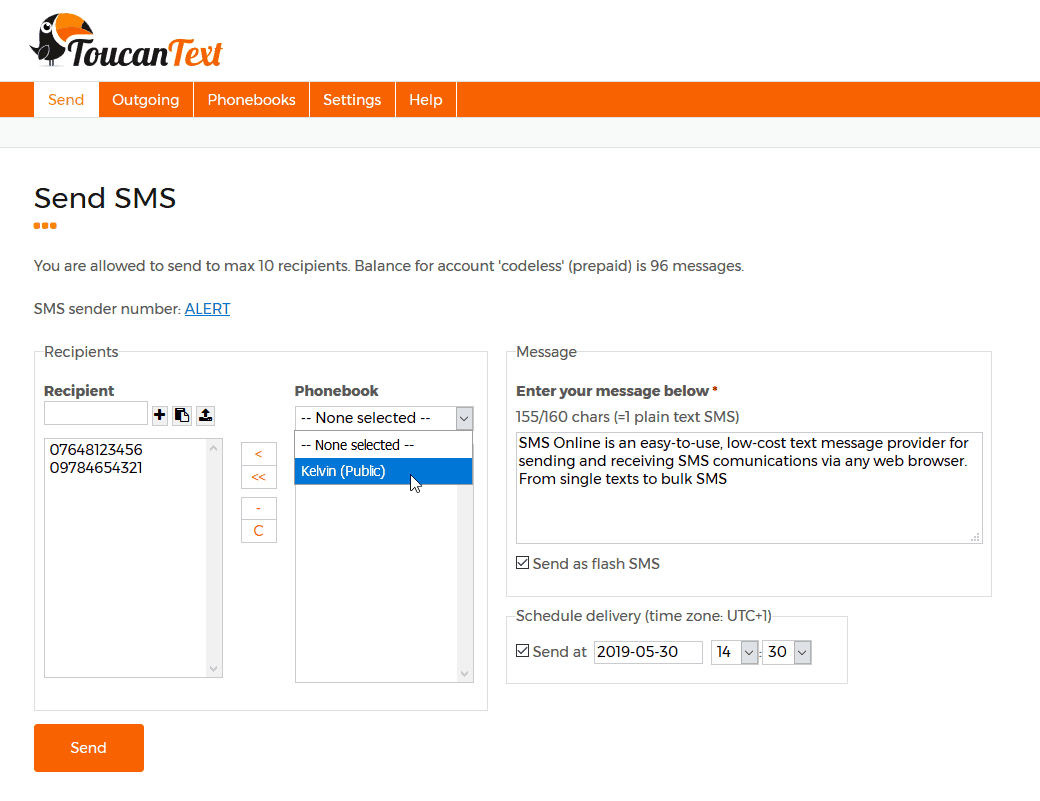Click the schedule date field 2019-05-30
Screen dimensions: 1040x801
(648, 652)
